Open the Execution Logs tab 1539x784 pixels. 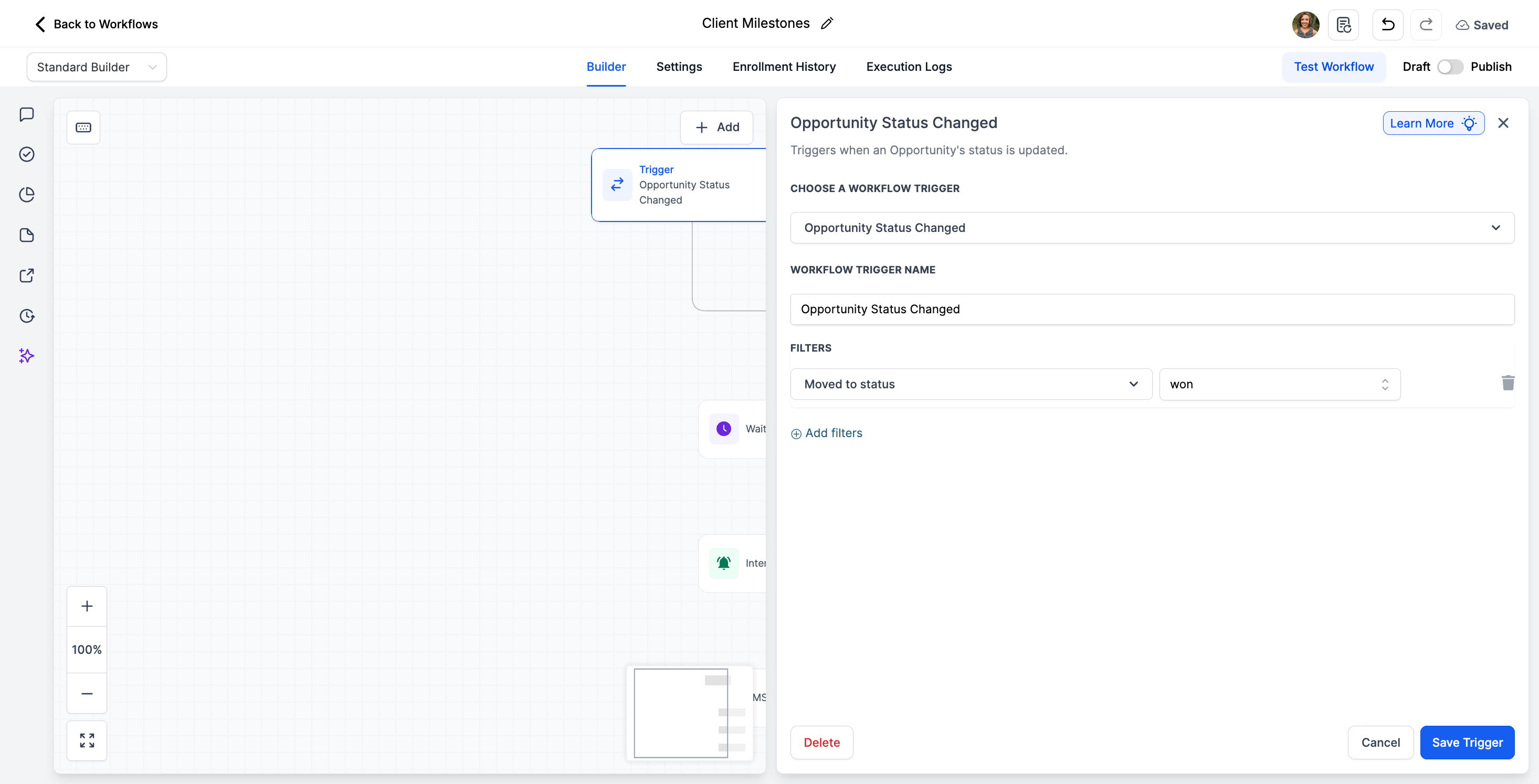click(909, 67)
